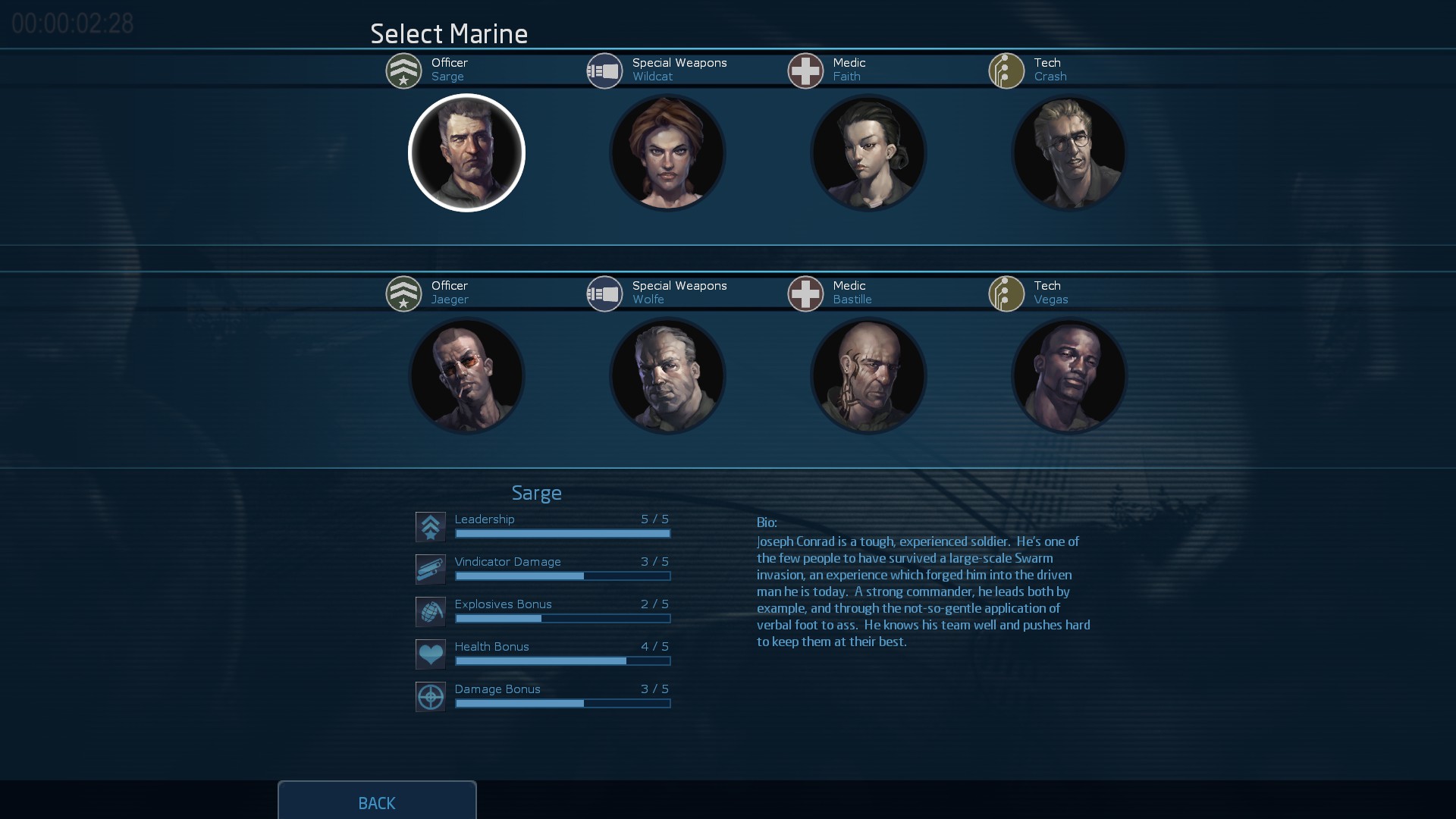
Task: Click the Special Weapons icon above Wildcat
Action: pos(604,71)
